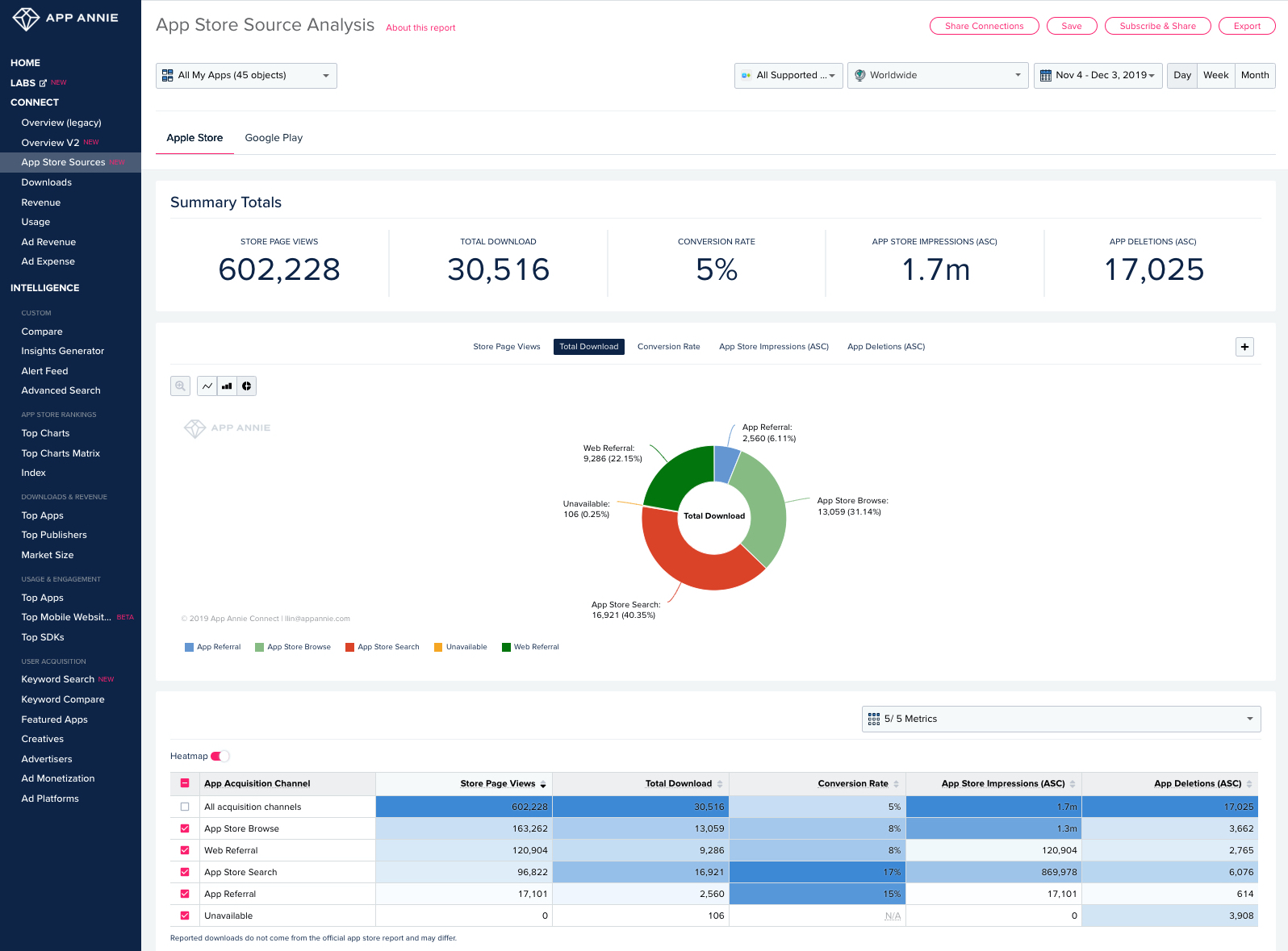Click the master checkbox in table header
This screenshot has width=1288, height=951.
coord(185,783)
